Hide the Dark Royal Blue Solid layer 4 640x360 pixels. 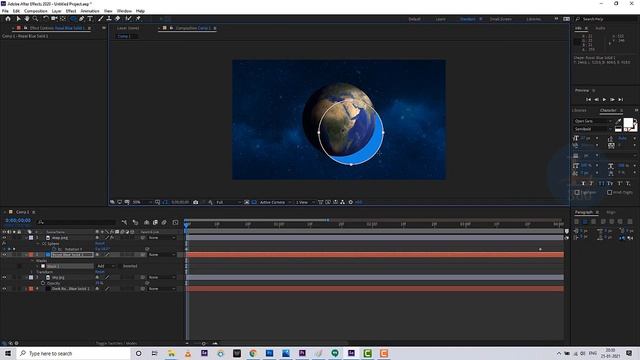pos(4,289)
